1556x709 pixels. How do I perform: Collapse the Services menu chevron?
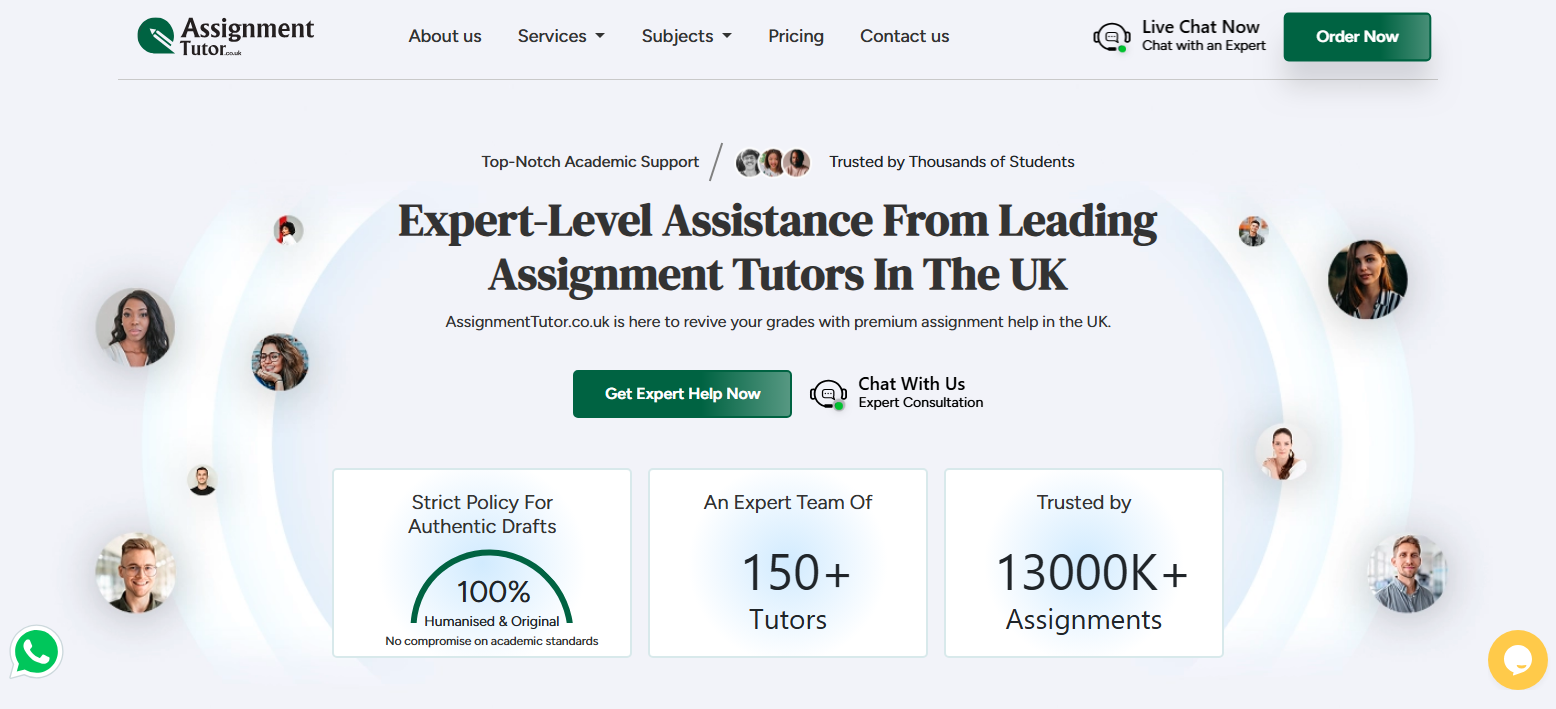point(601,36)
